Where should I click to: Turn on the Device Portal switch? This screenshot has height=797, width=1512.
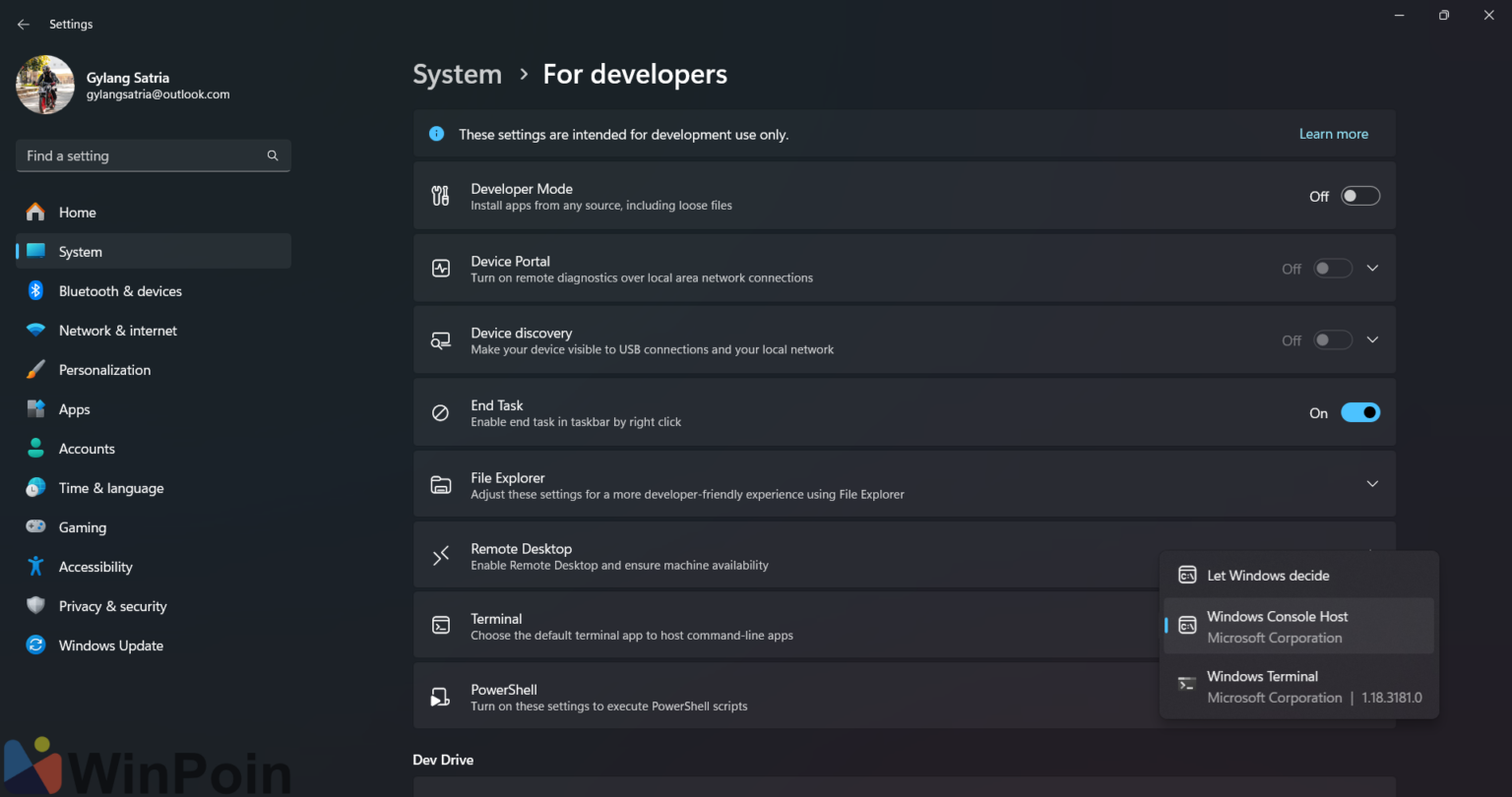[x=1333, y=268]
